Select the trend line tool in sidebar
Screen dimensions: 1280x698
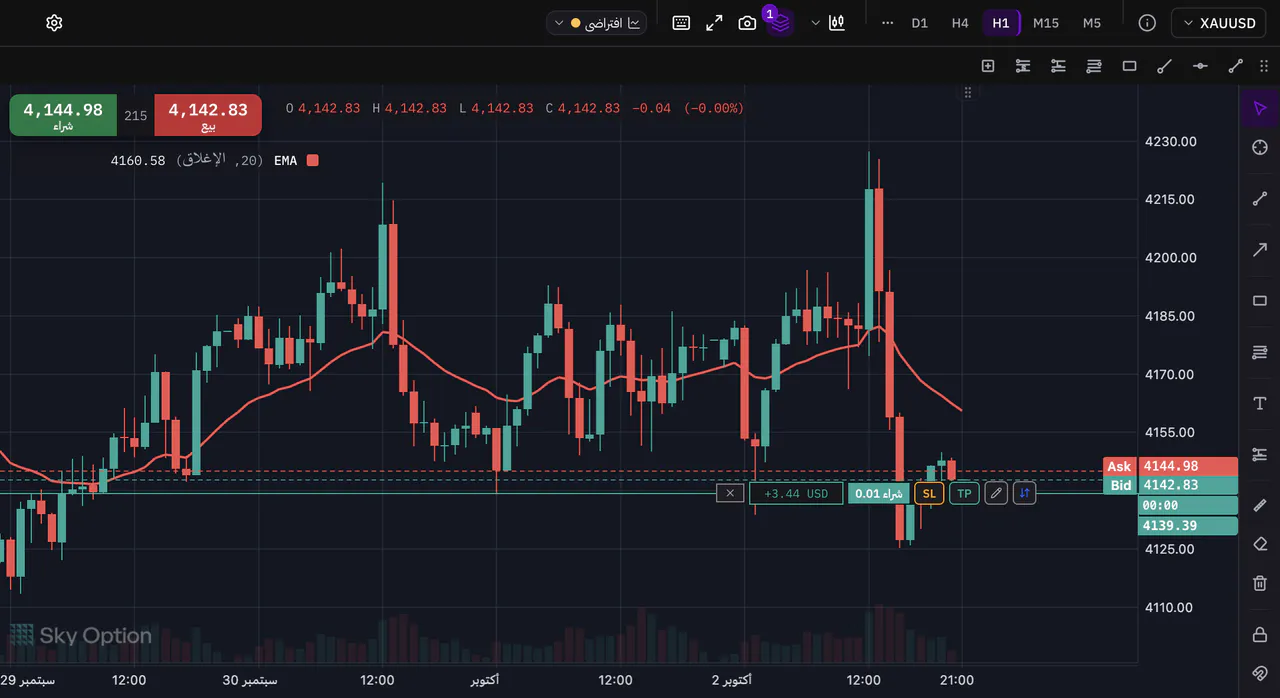tap(1260, 198)
